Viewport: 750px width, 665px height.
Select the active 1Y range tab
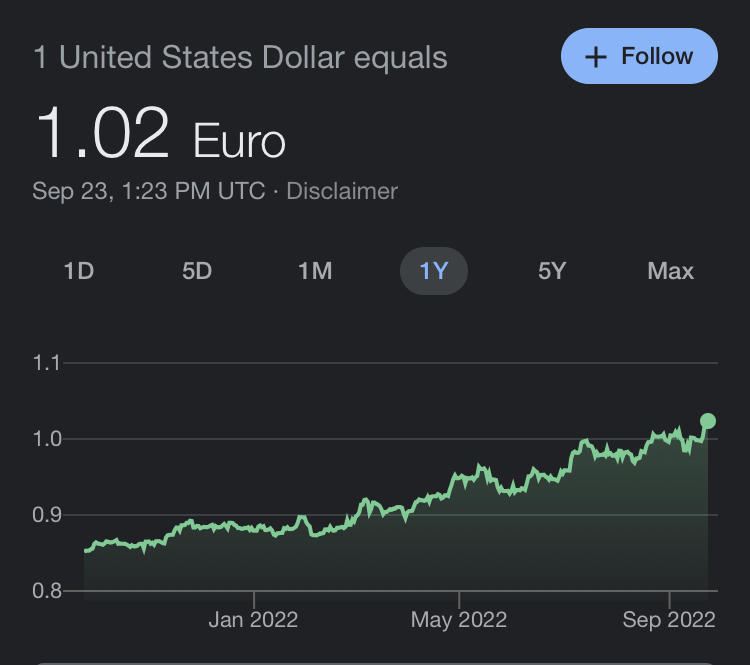click(433, 271)
